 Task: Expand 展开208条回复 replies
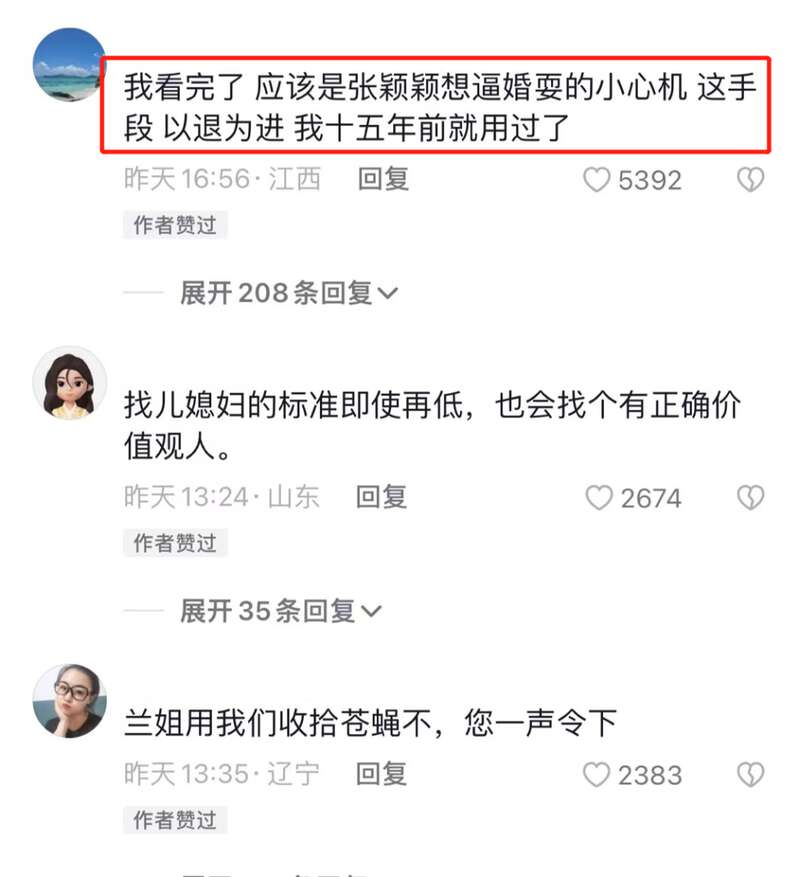[289, 293]
